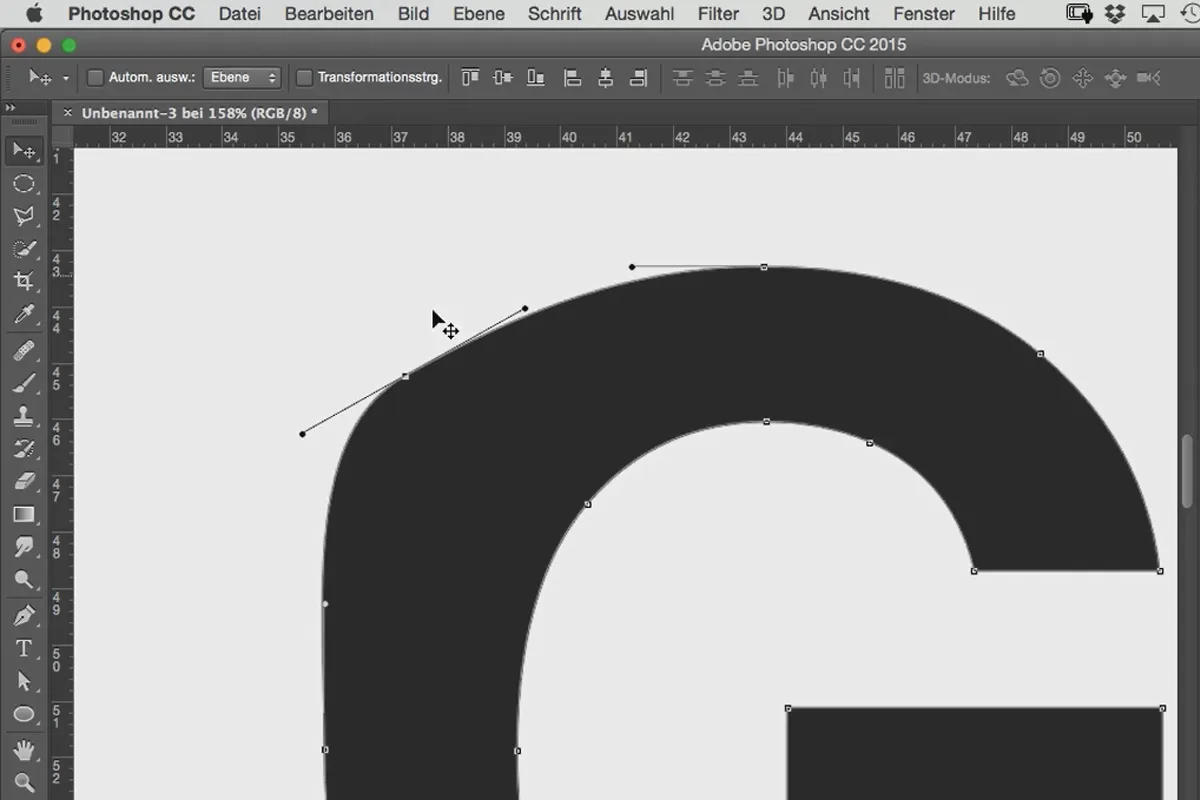Click align bottom edges icon
The image size is (1200, 800).
536,78
